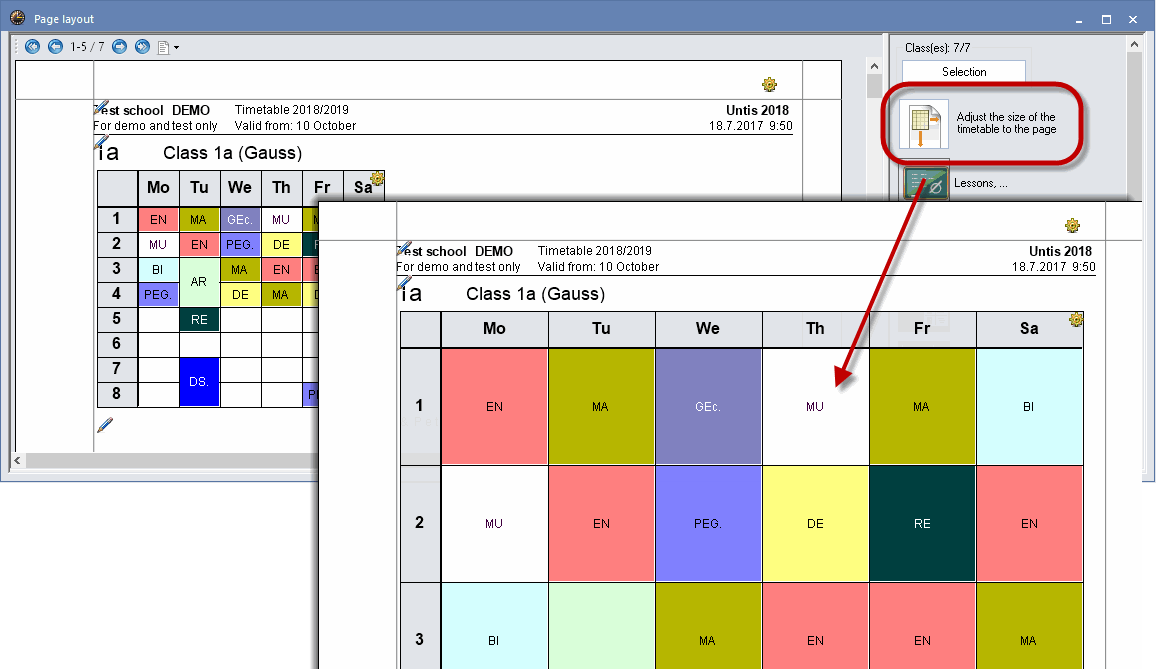Select the Tuesday period 1 MA cell in the enlarged timetable
This screenshot has width=1156, height=669.
(x=601, y=406)
